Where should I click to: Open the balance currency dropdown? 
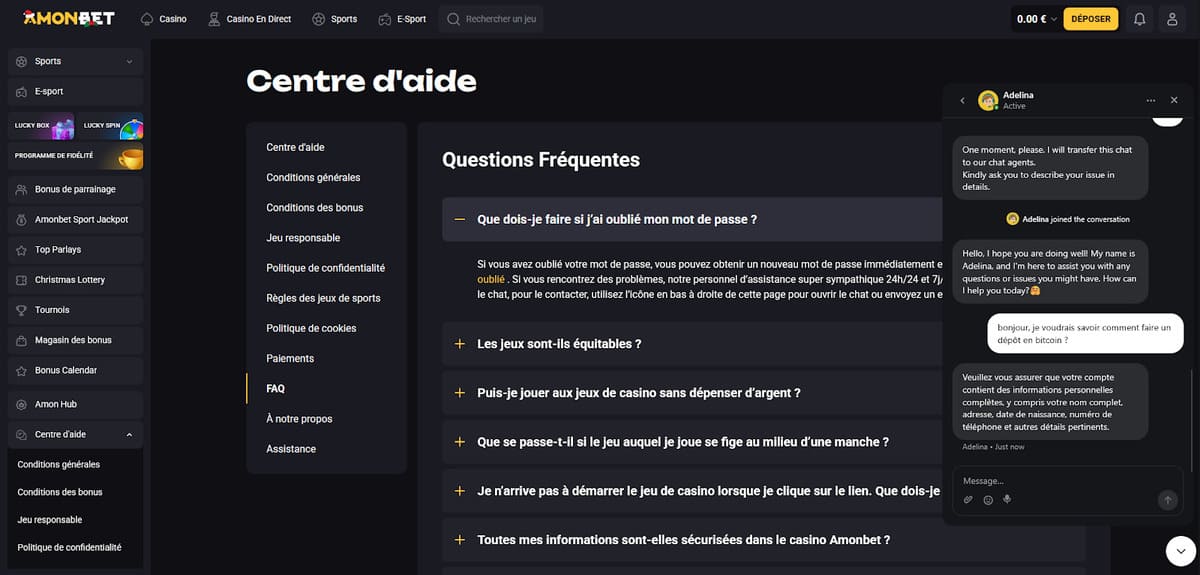[x=1054, y=19]
